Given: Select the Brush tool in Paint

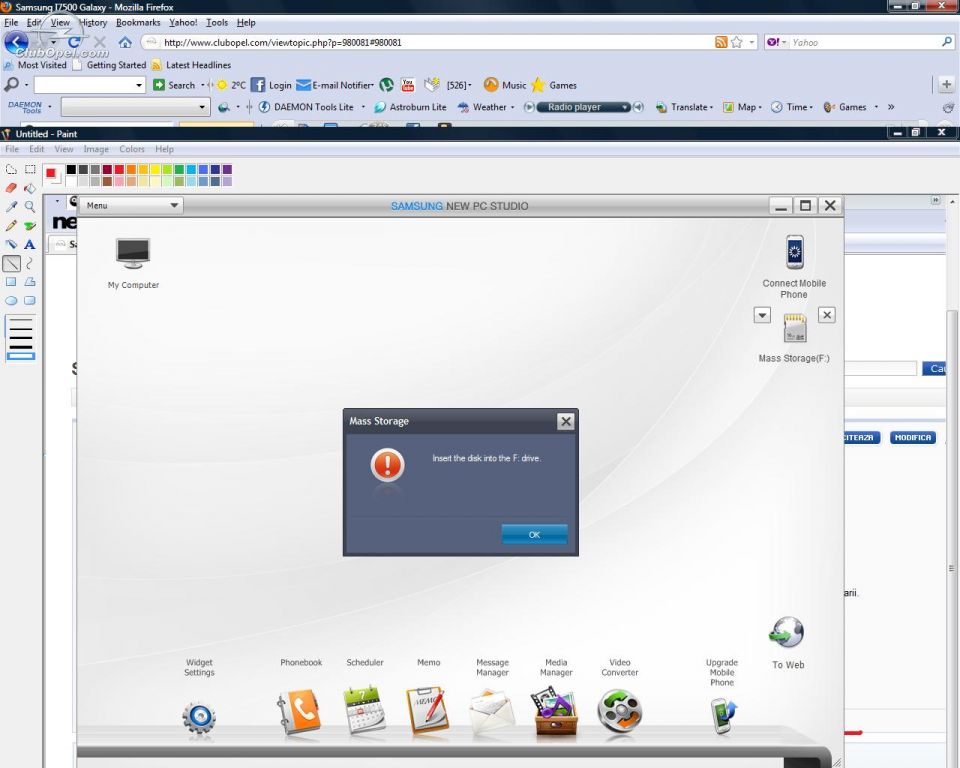Looking at the screenshot, I should 30,225.
